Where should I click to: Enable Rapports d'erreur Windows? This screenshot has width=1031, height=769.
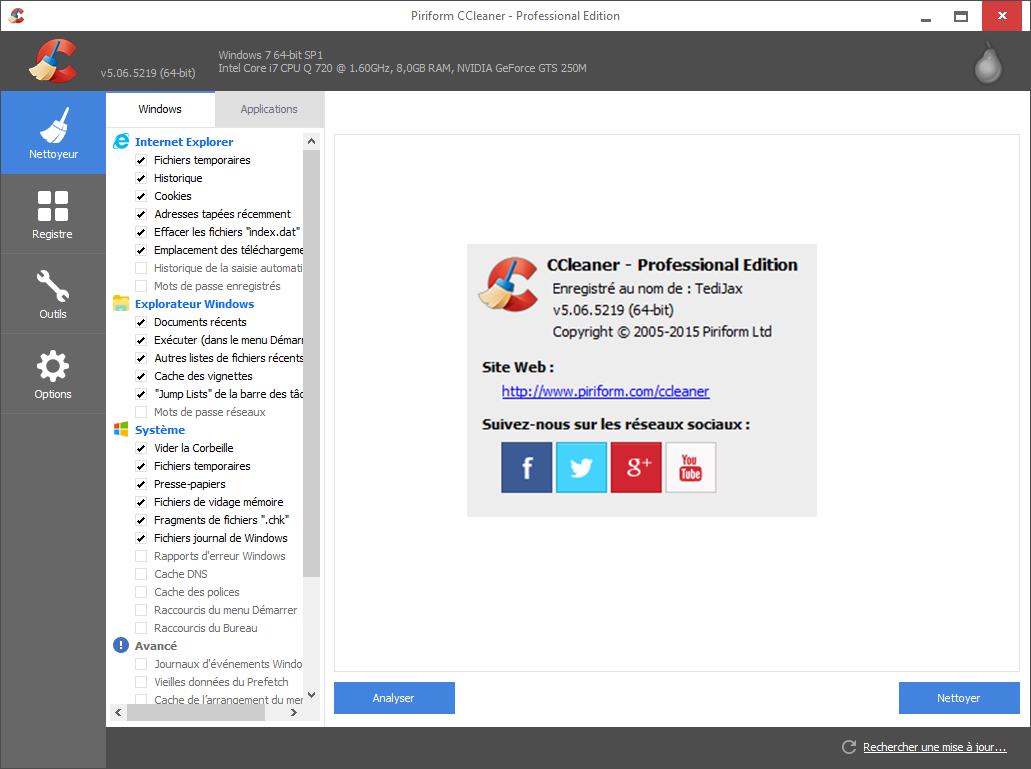tap(141, 556)
